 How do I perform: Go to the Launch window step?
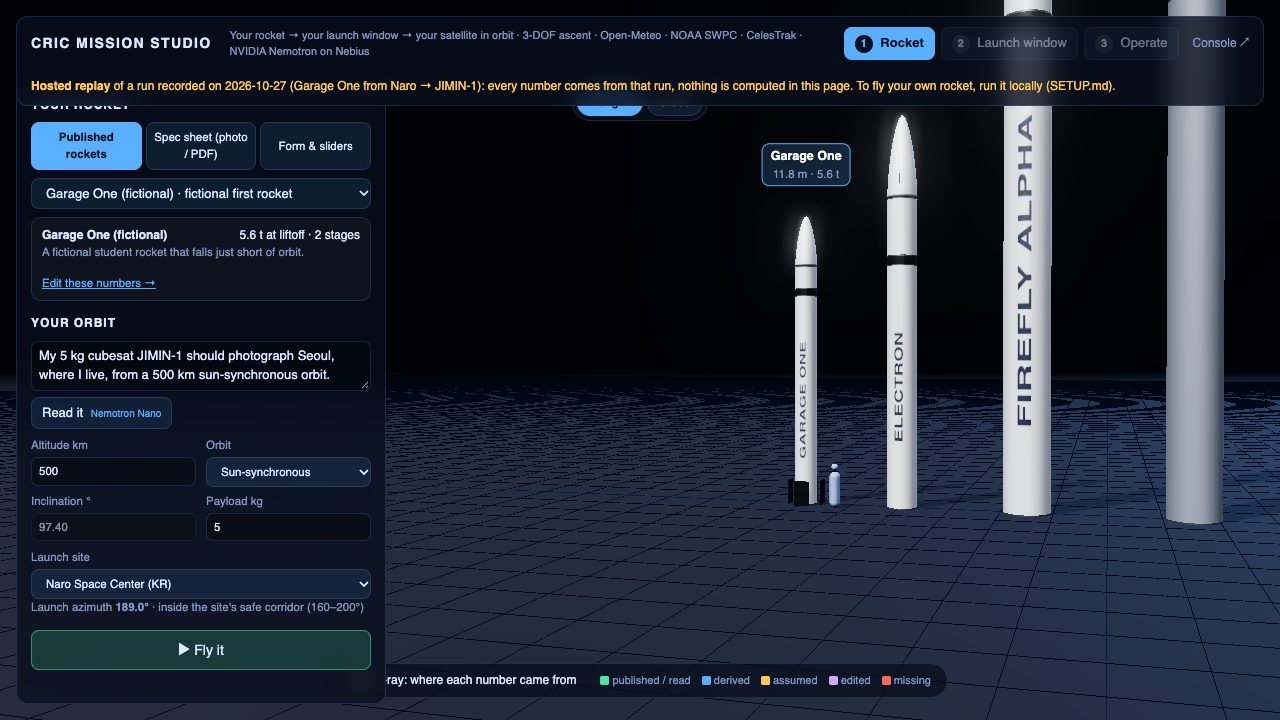(1010, 43)
